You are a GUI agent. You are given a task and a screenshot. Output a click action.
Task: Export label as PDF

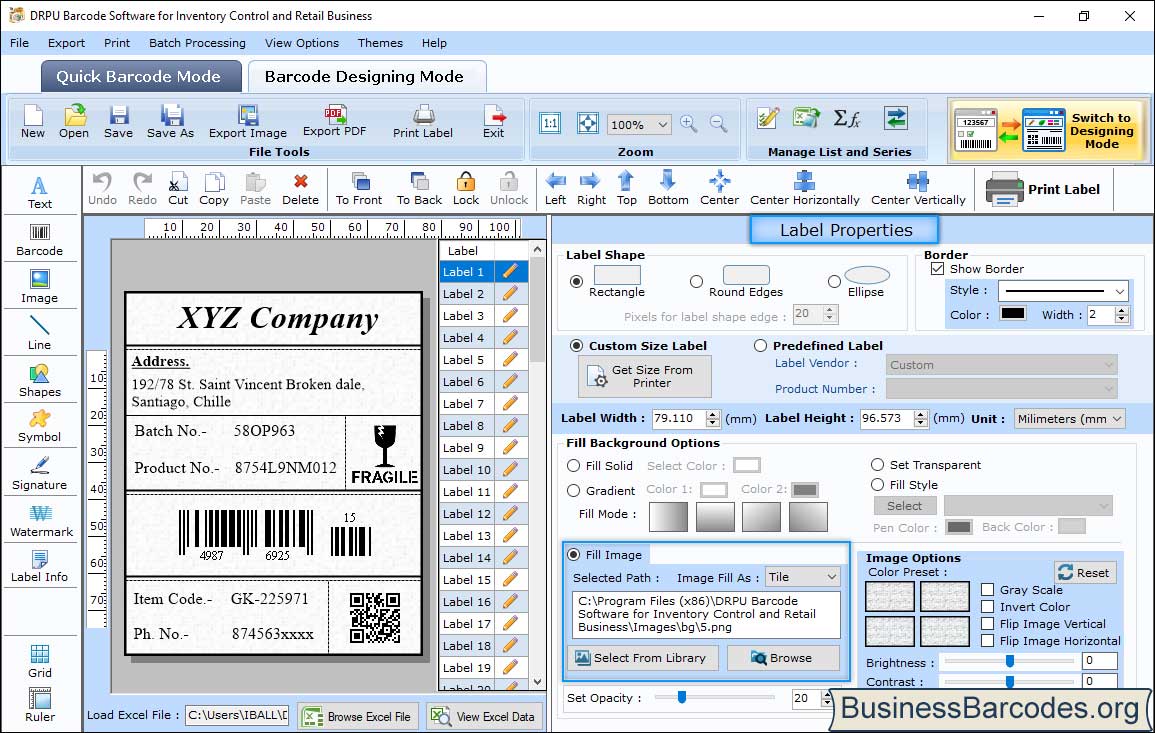point(334,121)
